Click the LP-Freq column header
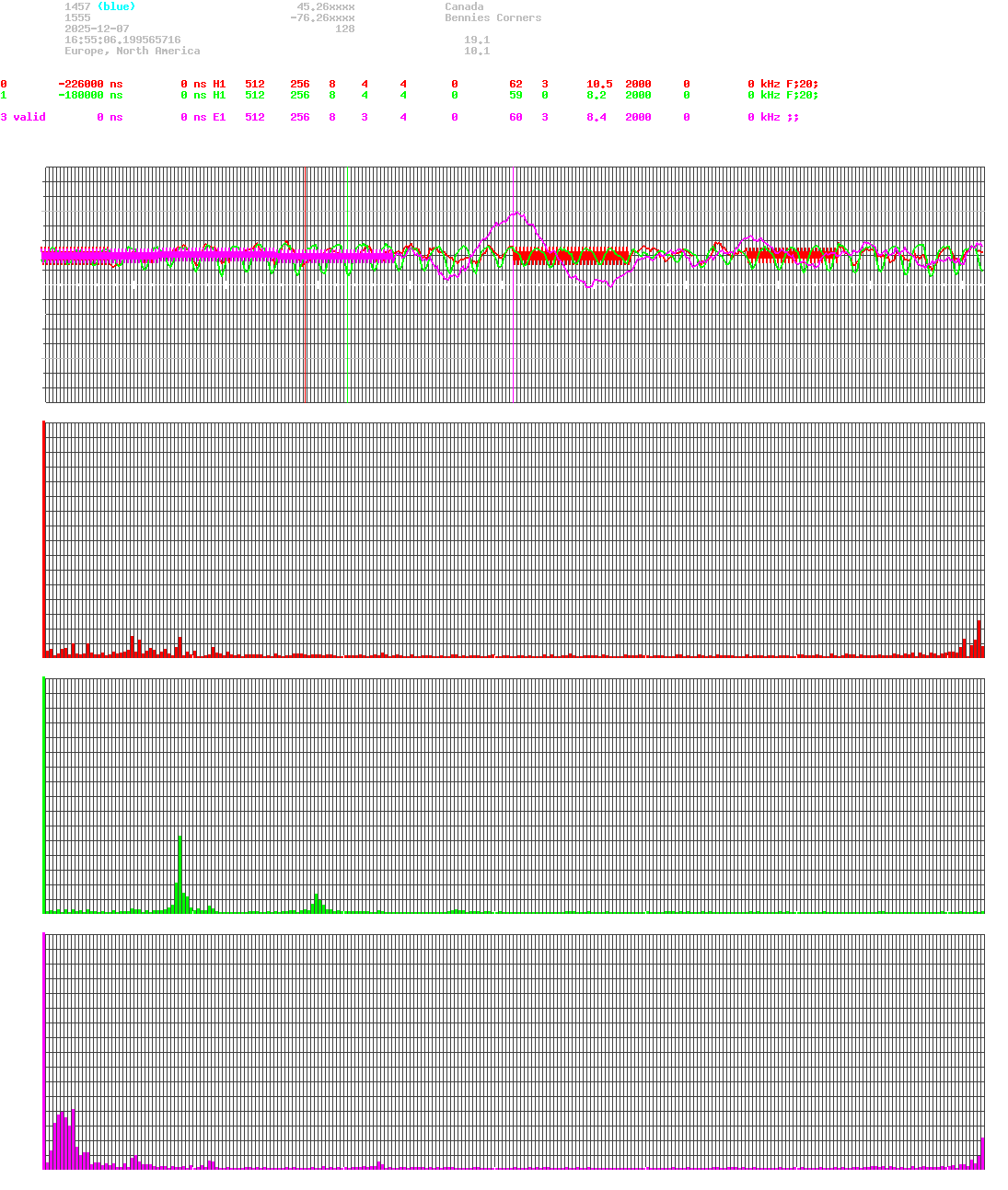Screen dimensions: 1008x1190 point(753,73)
